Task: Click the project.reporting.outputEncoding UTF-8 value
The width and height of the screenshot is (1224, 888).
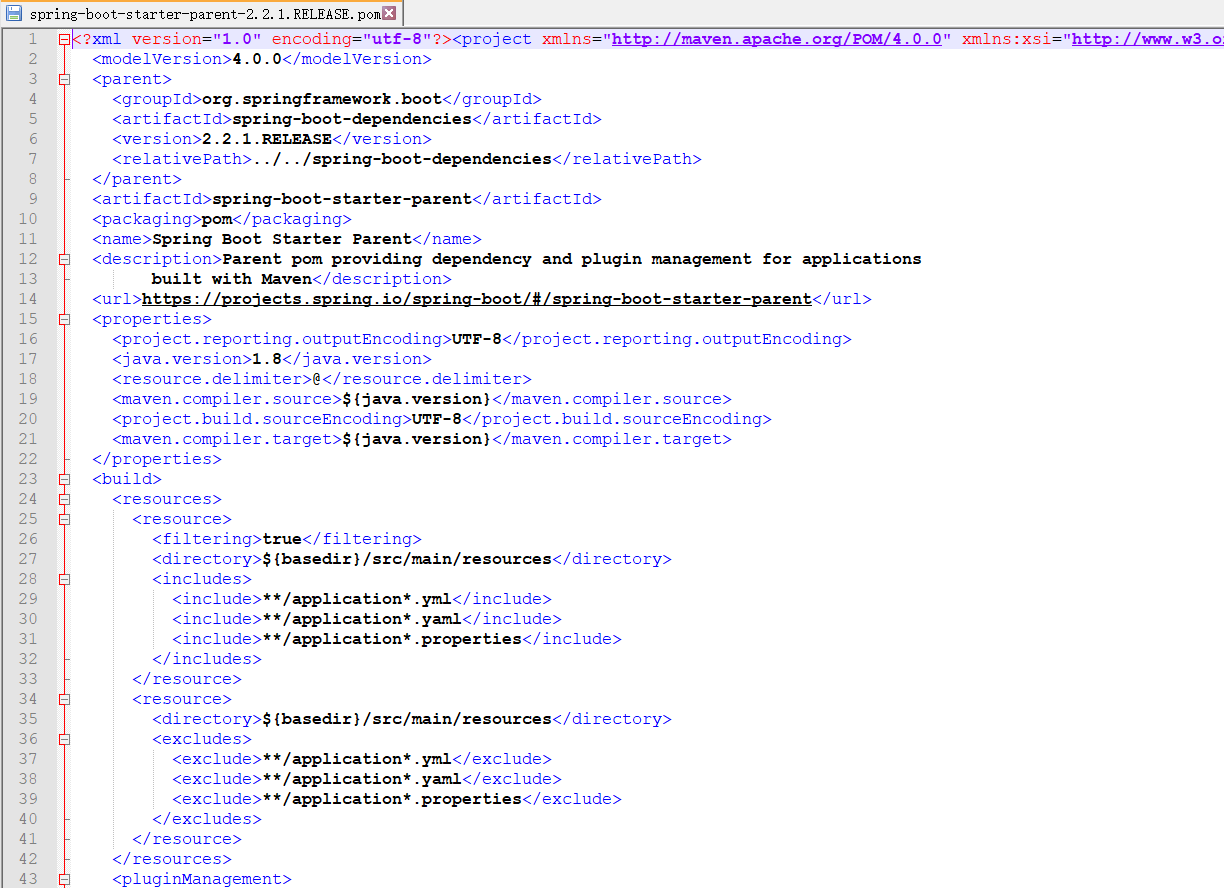Action: [x=477, y=339]
